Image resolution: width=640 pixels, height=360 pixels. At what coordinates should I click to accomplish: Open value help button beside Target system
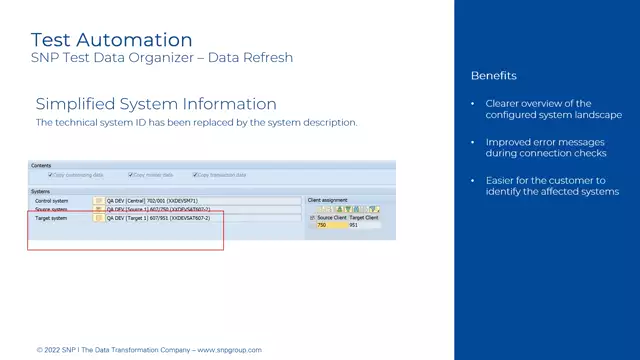coord(98,218)
